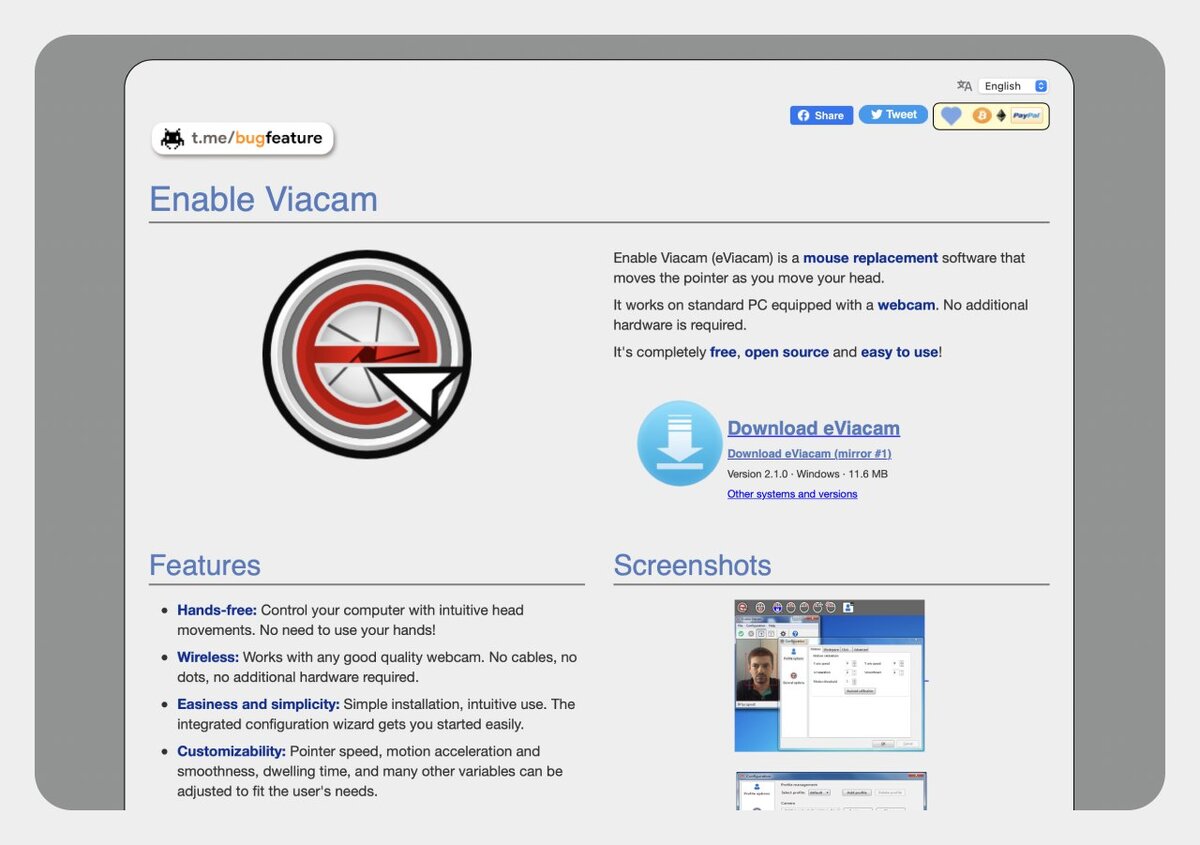Open Download eViacam (mirror #1) link
The height and width of the screenshot is (845, 1200).
[809, 454]
